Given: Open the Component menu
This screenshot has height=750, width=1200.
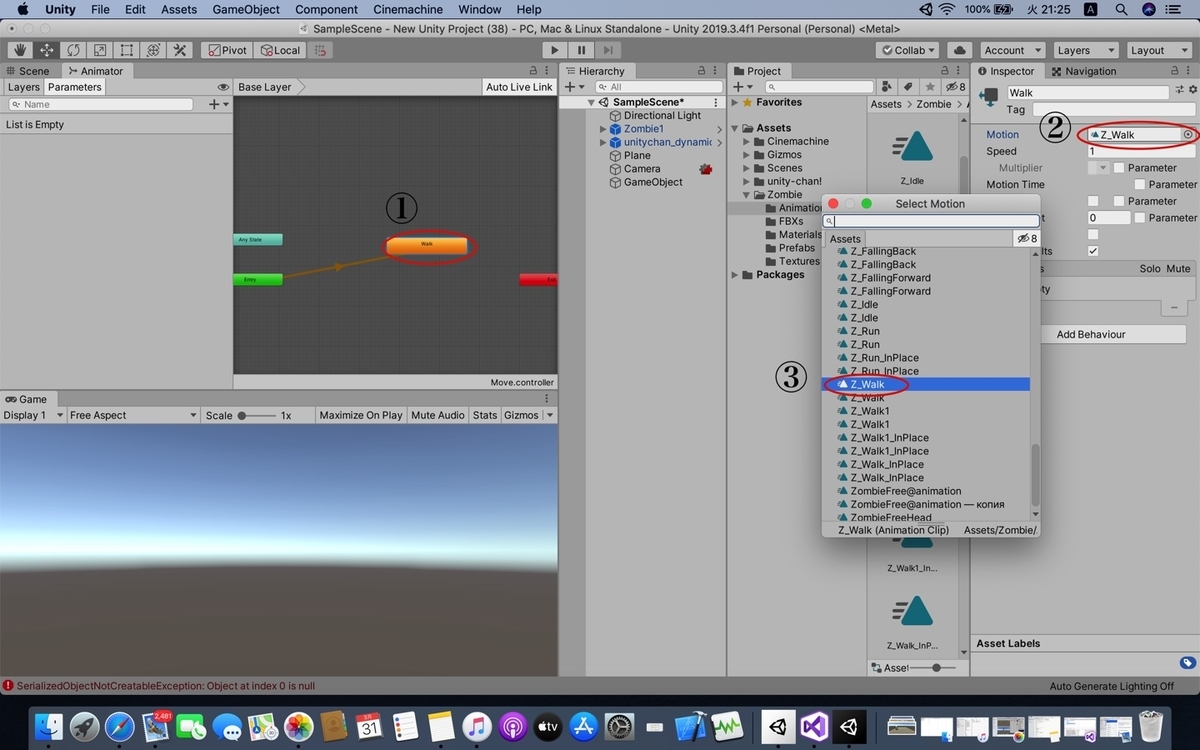Looking at the screenshot, I should 327,9.
